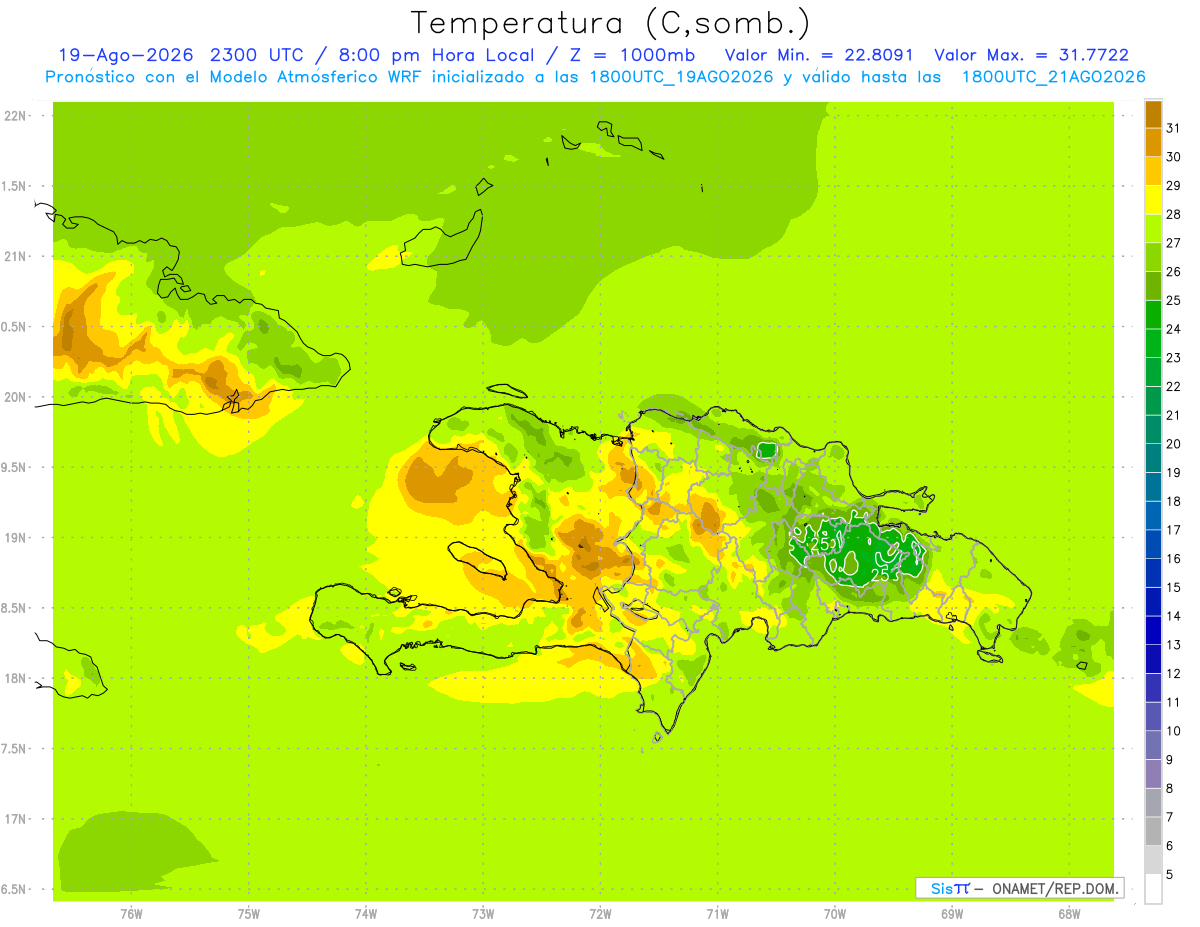Click the color bar label '28'
Viewport: 1200px width, 927px height.
click(x=1173, y=214)
